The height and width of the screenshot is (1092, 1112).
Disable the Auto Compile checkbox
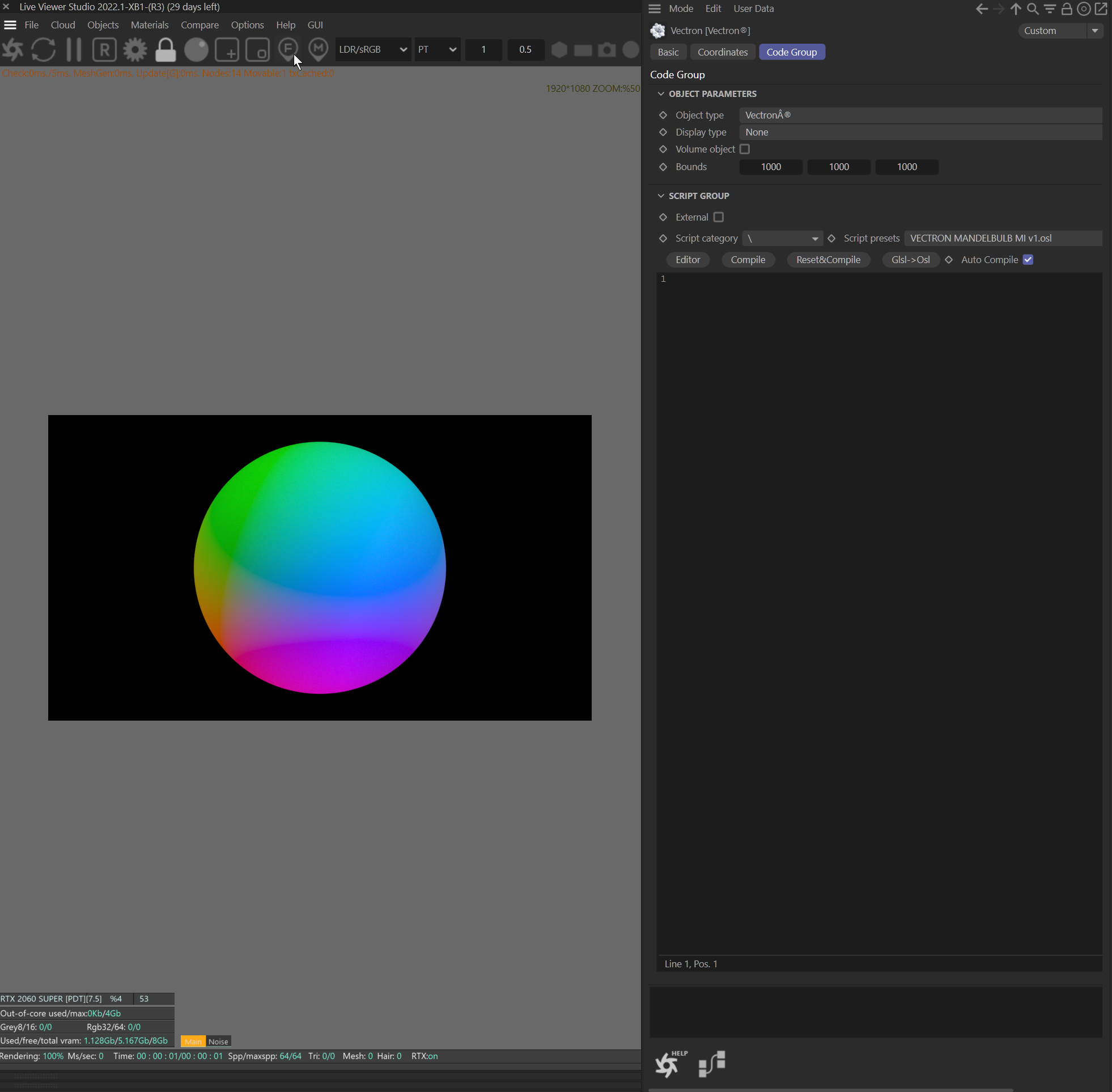coord(1028,260)
